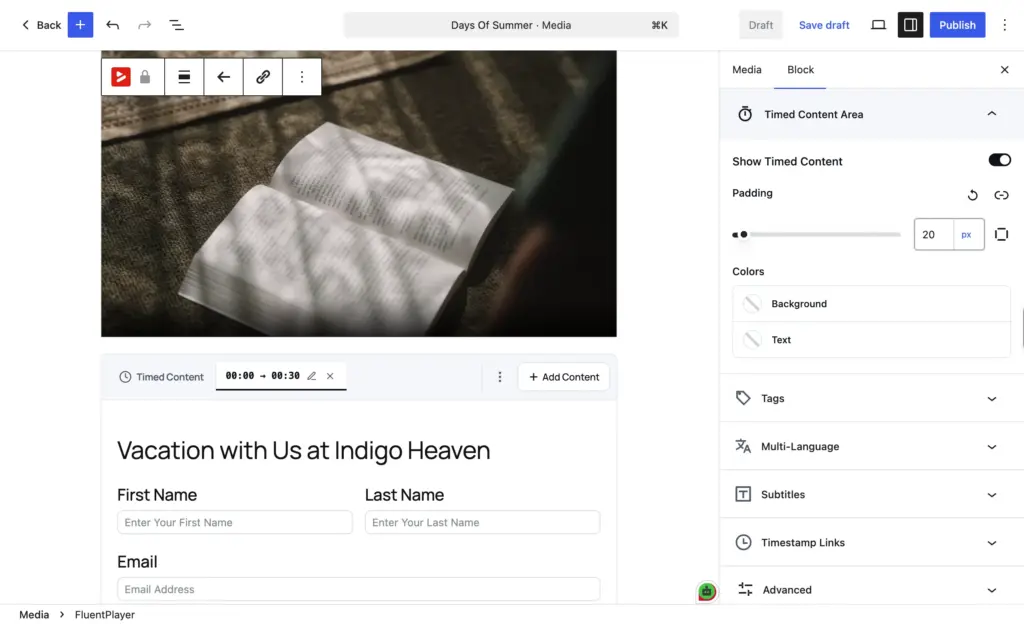
Task: Expand the Subtitles section
Action: pyautogui.click(x=872, y=494)
